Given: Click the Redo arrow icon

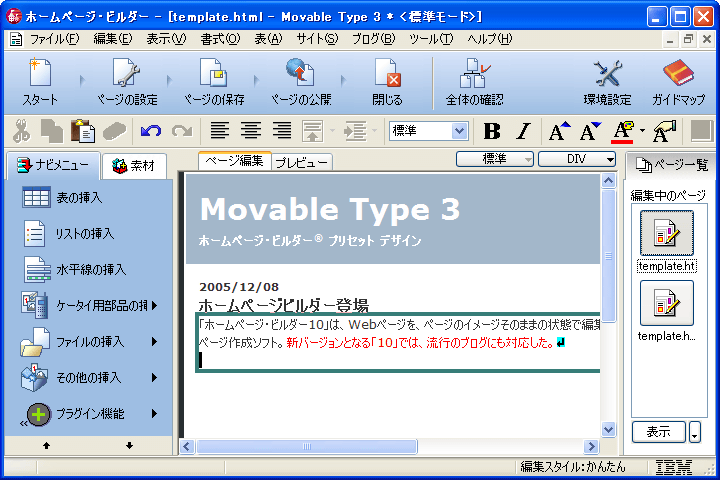Looking at the screenshot, I should coord(182,131).
